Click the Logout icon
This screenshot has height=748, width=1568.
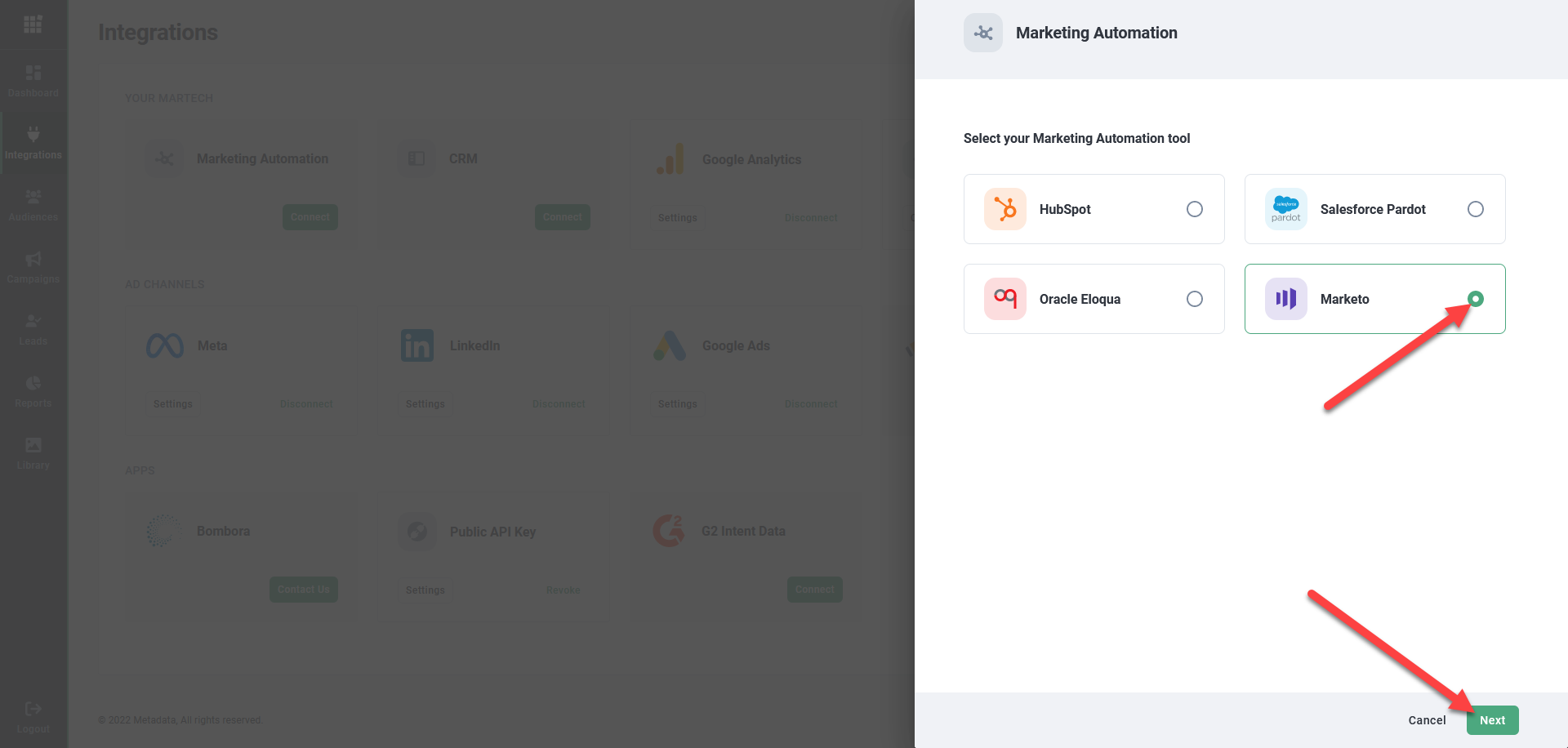tap(33, 709)
